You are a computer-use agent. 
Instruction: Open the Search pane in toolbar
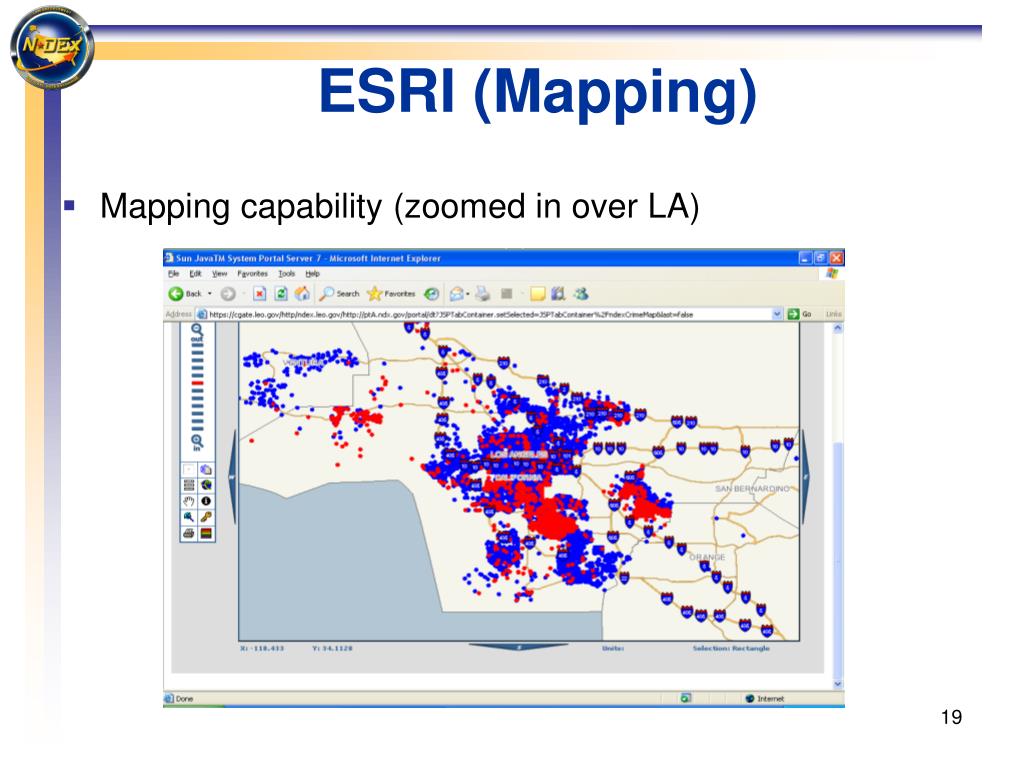340,294
